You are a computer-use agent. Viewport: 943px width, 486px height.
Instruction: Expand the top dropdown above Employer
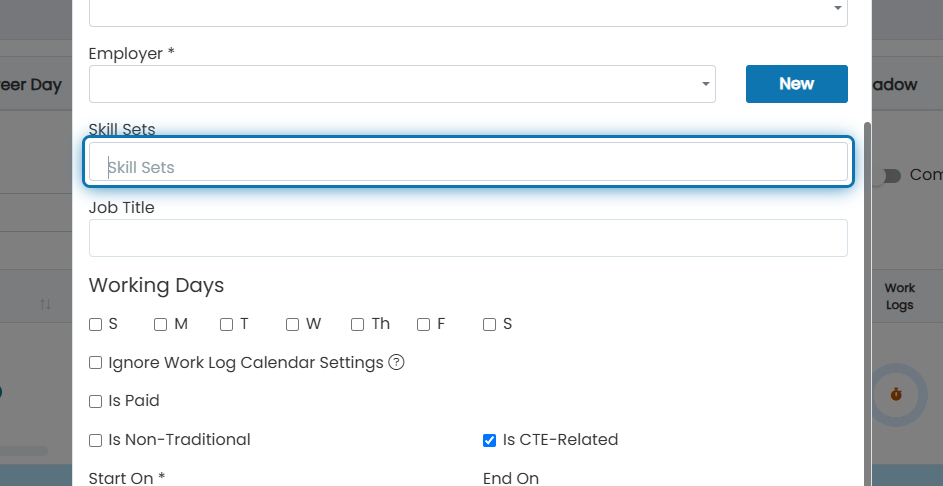pos(468,9)
